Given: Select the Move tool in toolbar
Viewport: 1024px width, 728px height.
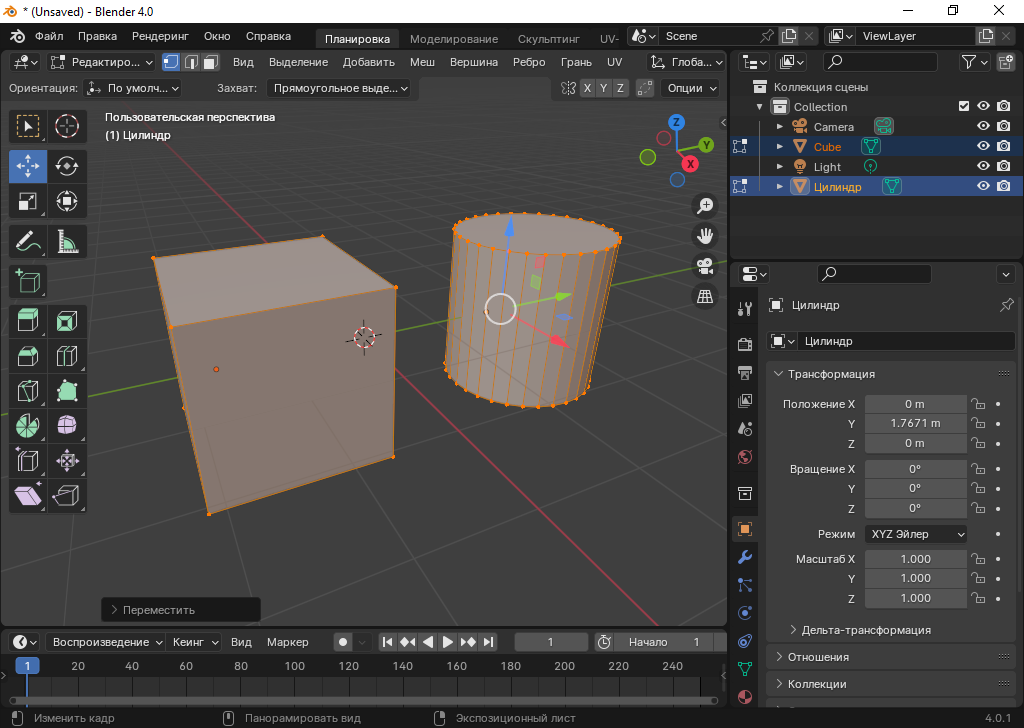Looking at the screenshot, I should [28, 166].
